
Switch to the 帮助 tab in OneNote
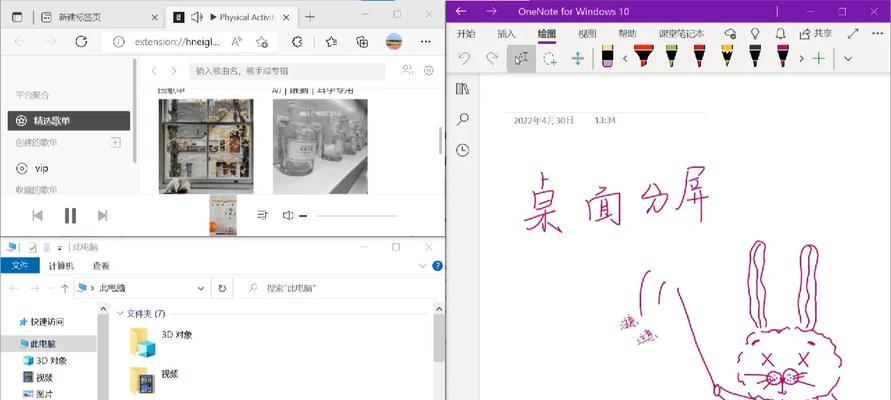pyautogui.click(x=627, y=34)
